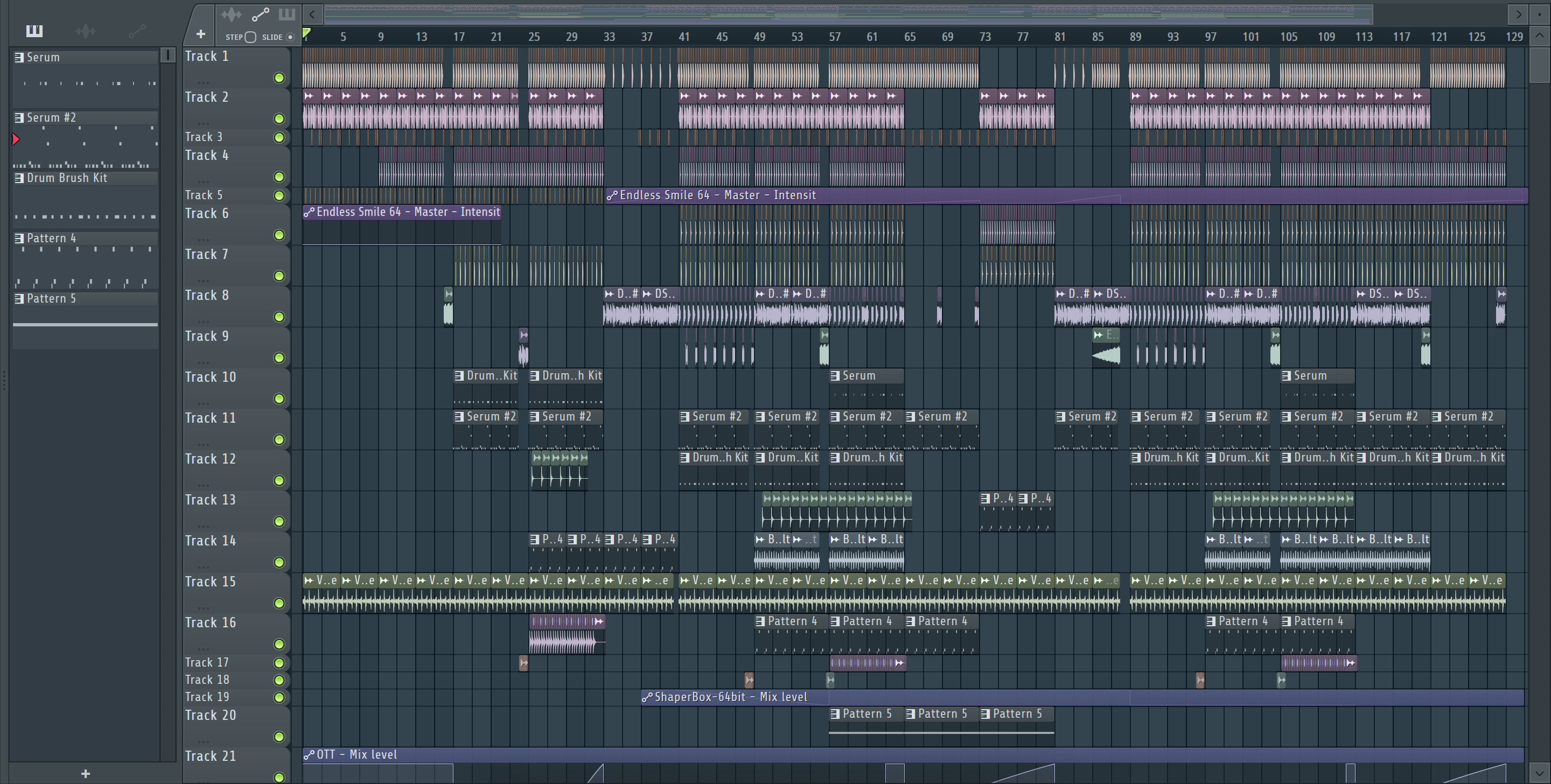
Task: Click the first audio clip on Track 8
Action: 448,306
